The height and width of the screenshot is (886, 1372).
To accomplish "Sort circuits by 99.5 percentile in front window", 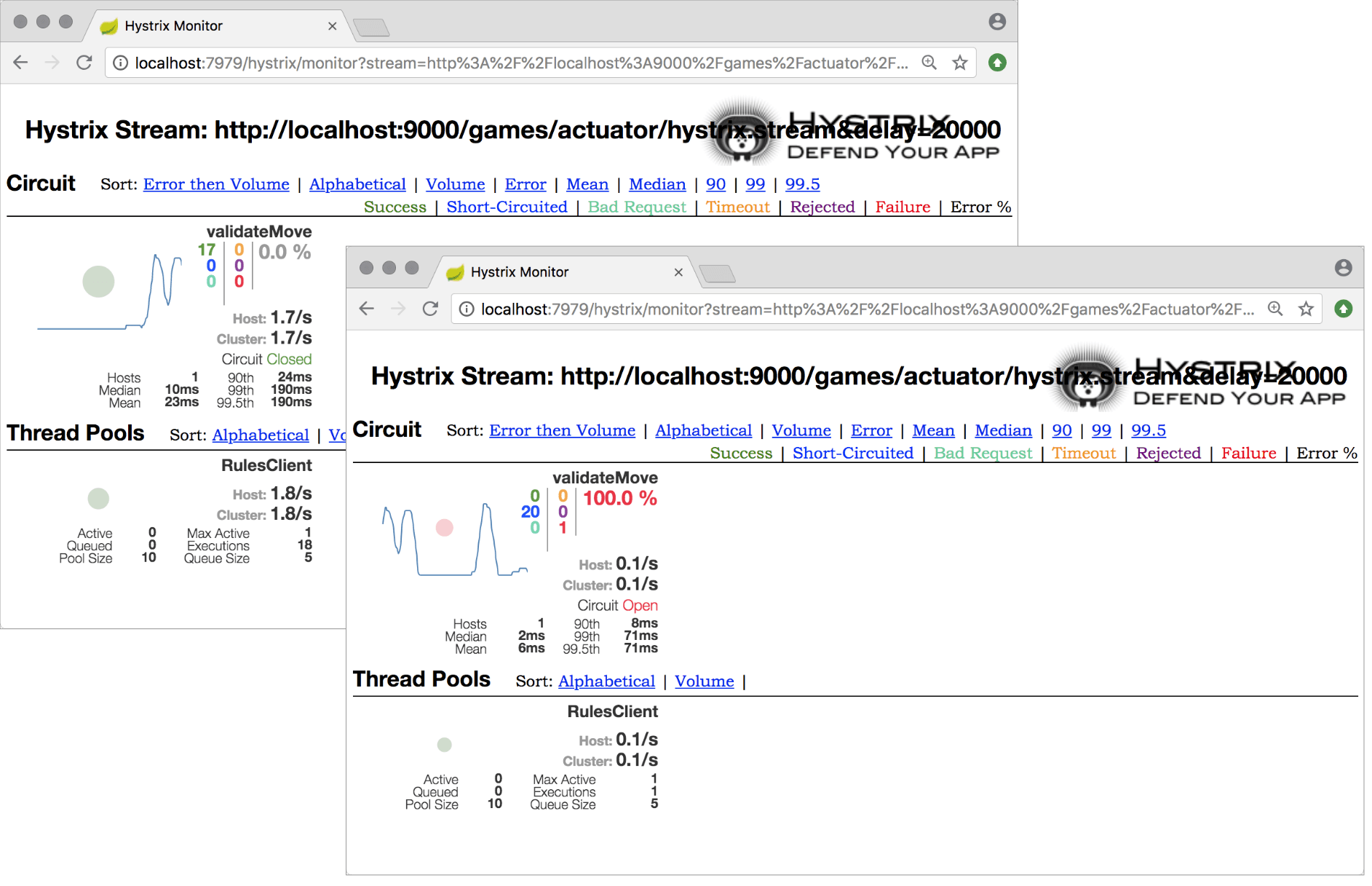I will [x=1149, y=430].
